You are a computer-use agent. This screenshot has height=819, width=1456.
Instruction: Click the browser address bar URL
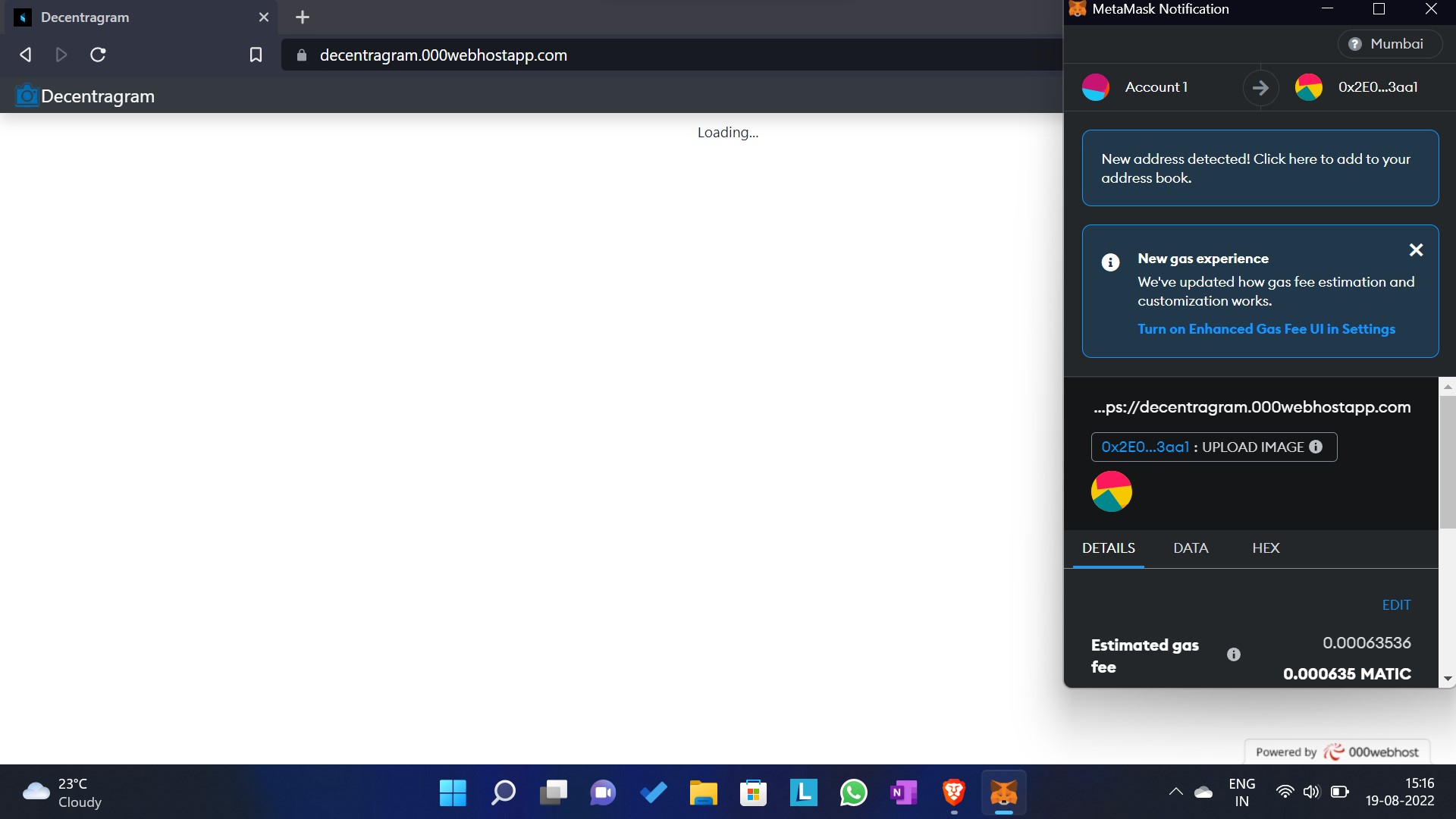[x=444, y=55]
